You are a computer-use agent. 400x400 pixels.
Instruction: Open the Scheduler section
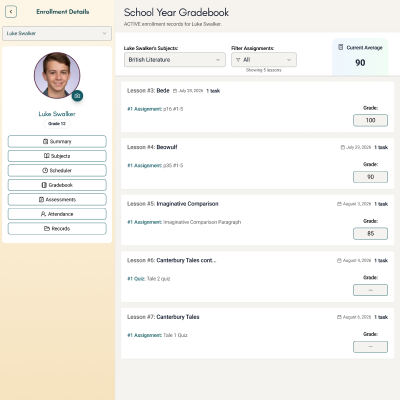57,170
